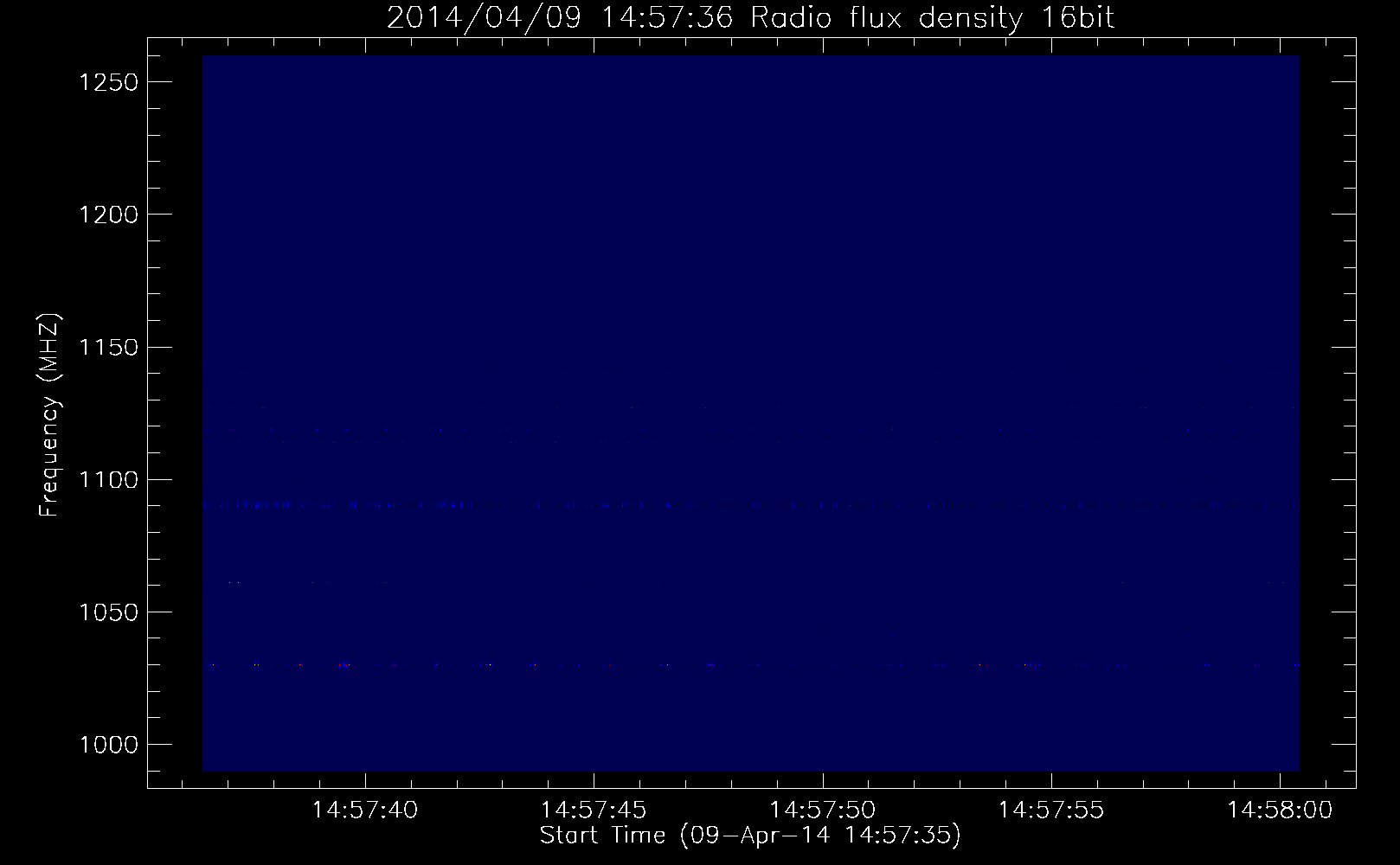This screenshot has width=1400, height=865.
Task: Click the 1050 frequency tick label
Action: tap(108, 612)
